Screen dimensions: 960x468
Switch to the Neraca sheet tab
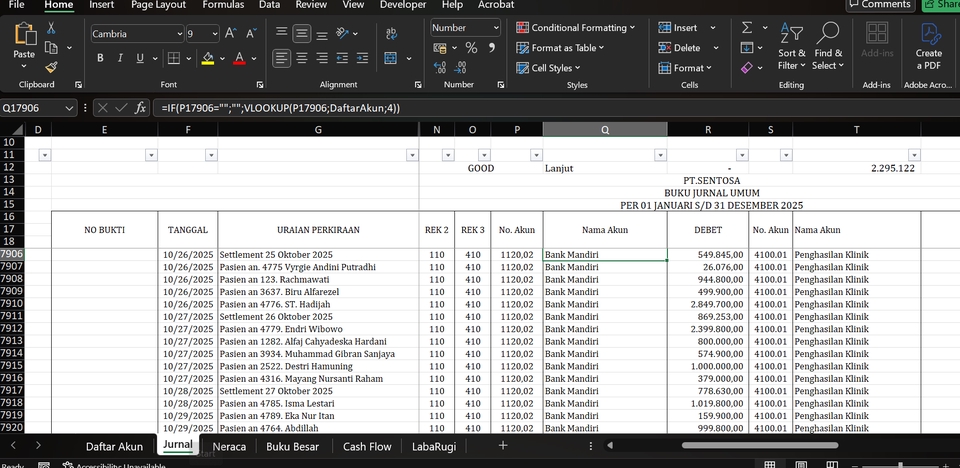coord(229,446)
